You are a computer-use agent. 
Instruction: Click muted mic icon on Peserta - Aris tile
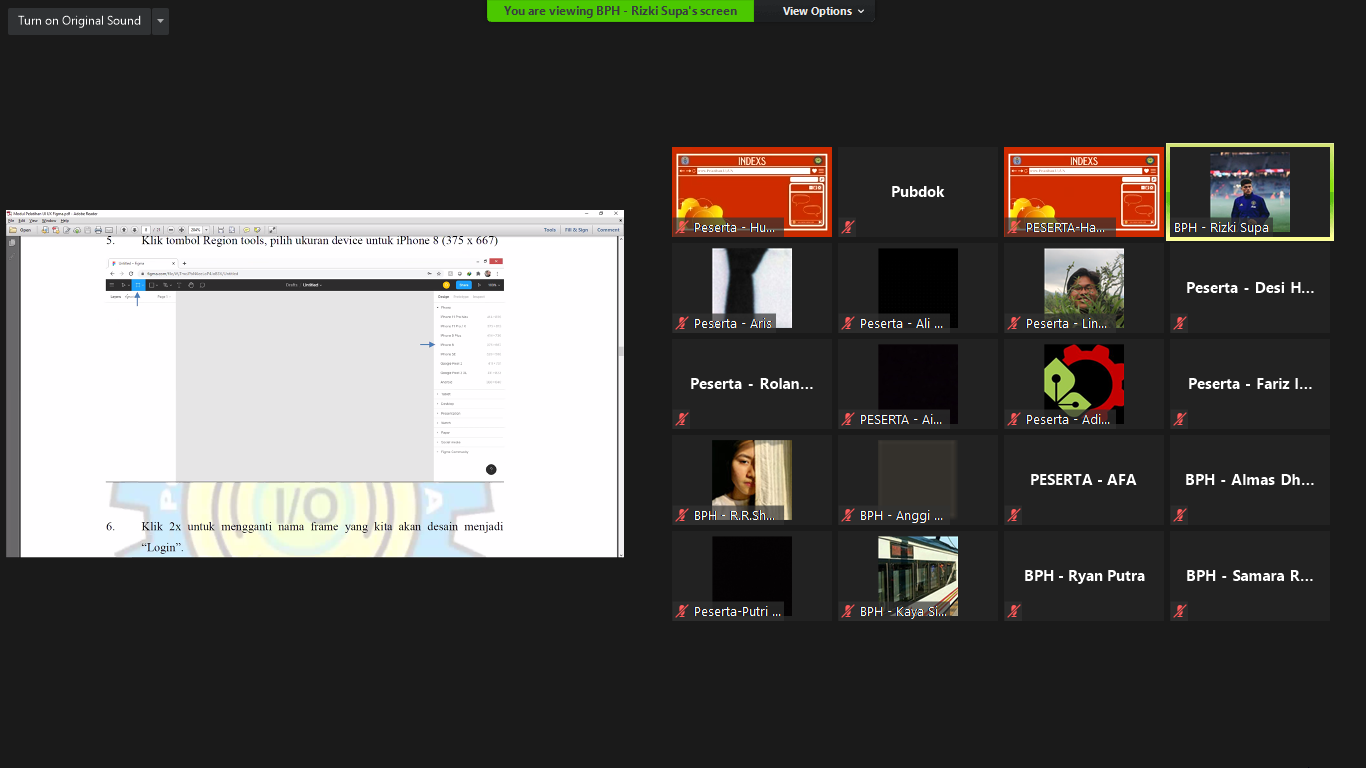(682, 323)
